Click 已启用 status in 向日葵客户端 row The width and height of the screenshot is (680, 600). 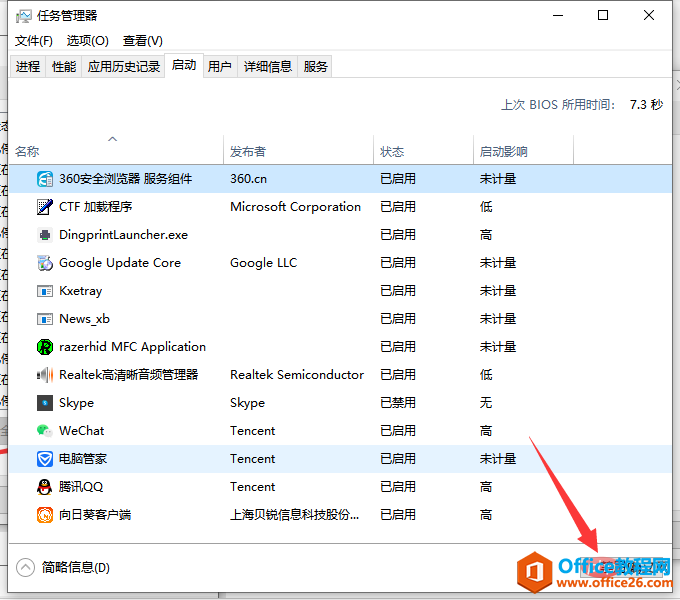(398, 515)
